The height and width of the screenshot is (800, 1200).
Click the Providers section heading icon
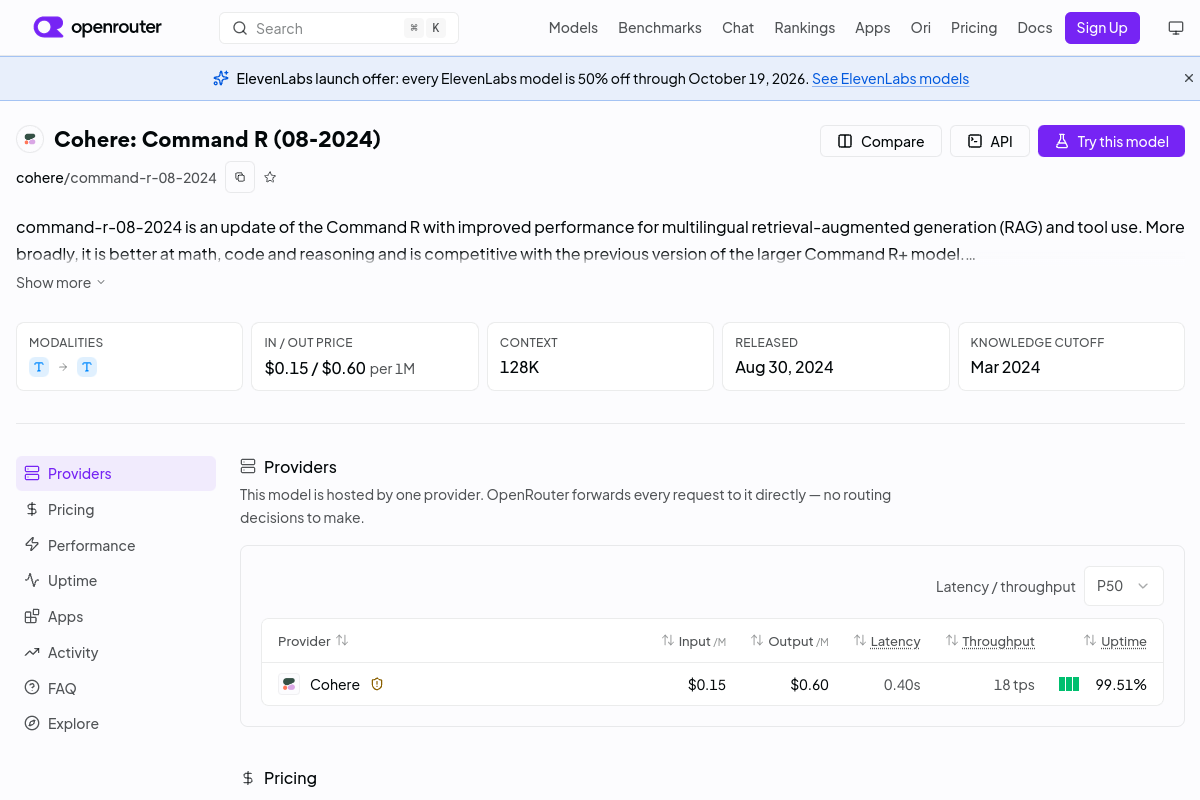(x=248, y=467)
